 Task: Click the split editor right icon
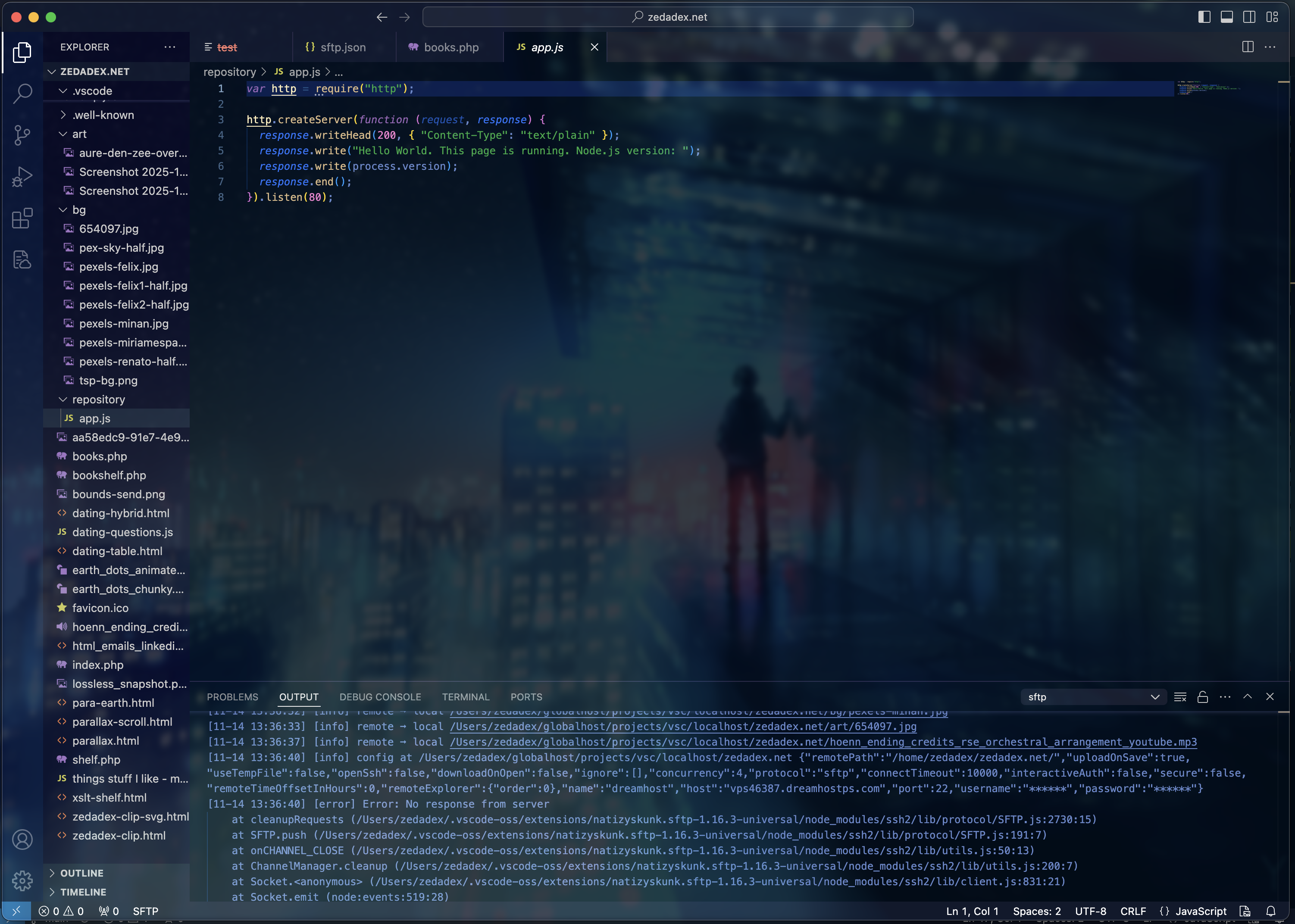(1247, 47)
